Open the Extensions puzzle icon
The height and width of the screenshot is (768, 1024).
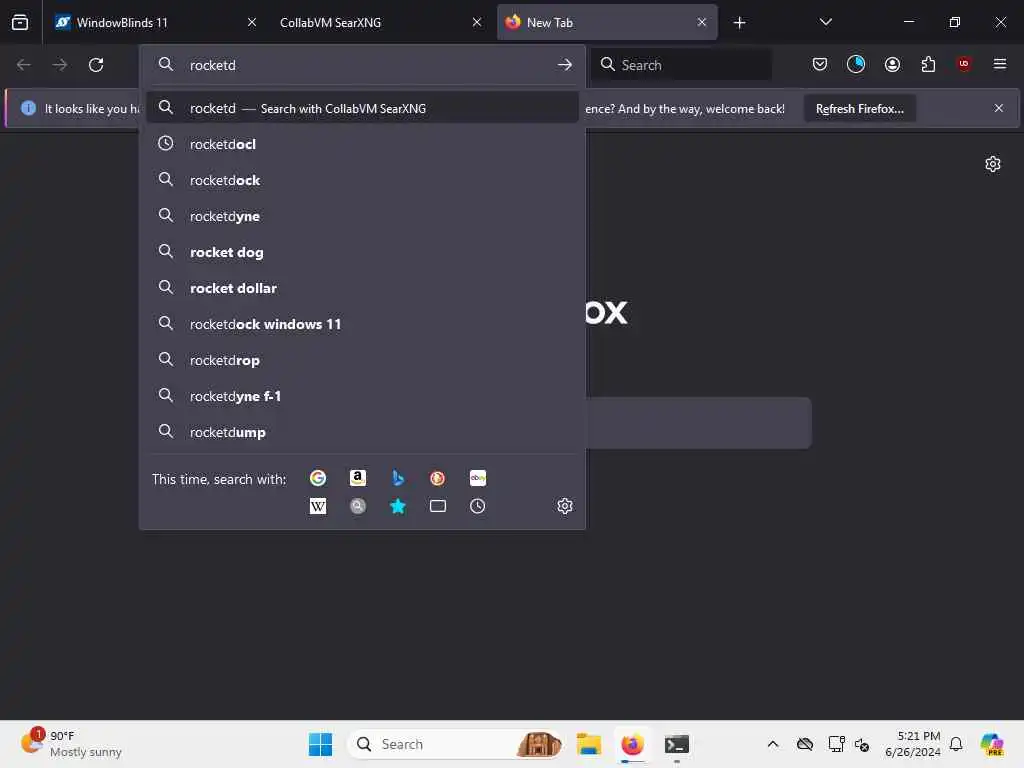tap(928, 64)
